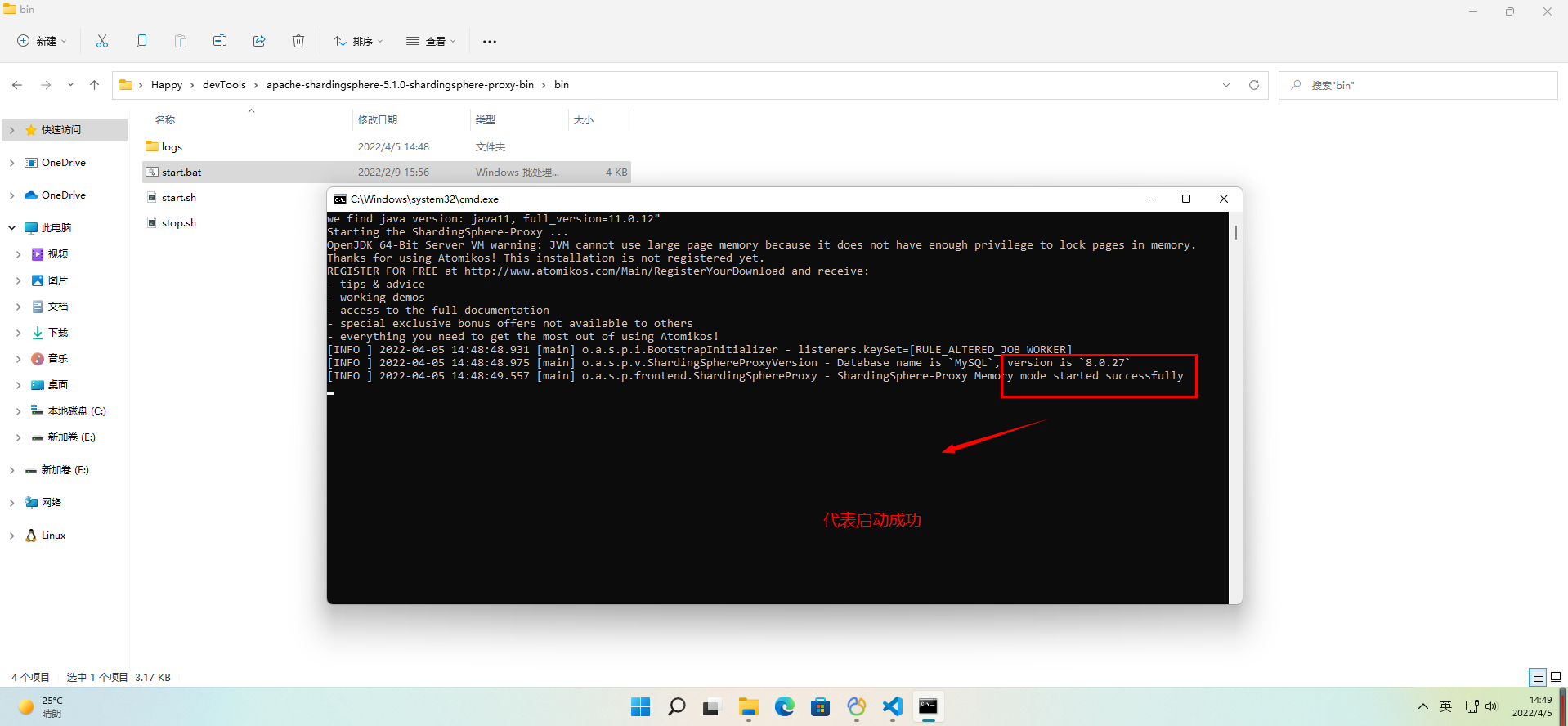Collapse the 此电脑 tree node

11,228
